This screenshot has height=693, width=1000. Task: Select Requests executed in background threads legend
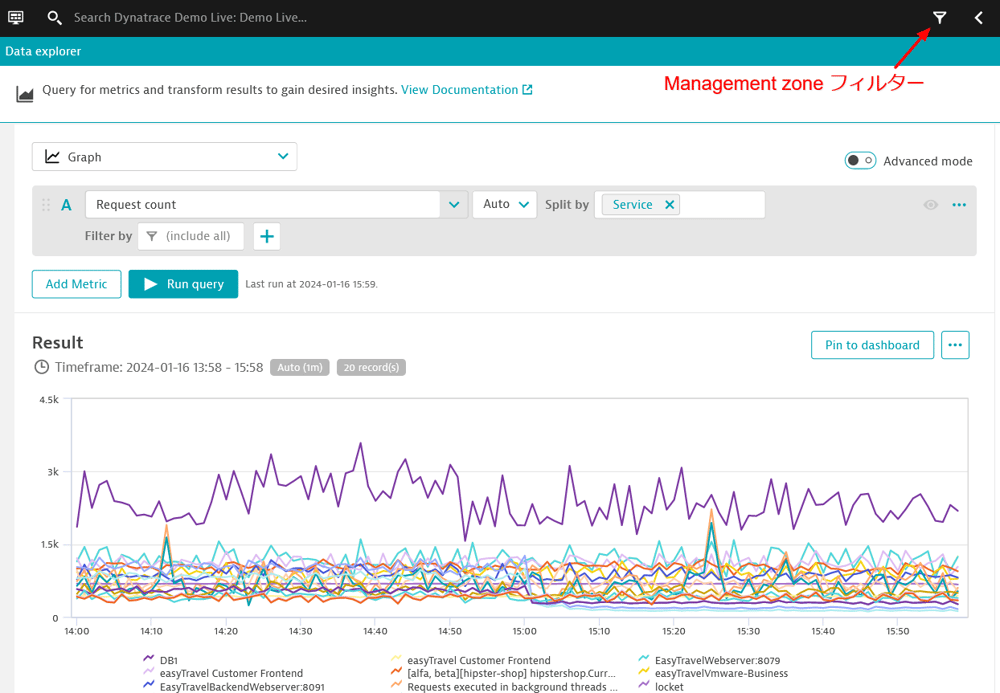coord(513,687)
